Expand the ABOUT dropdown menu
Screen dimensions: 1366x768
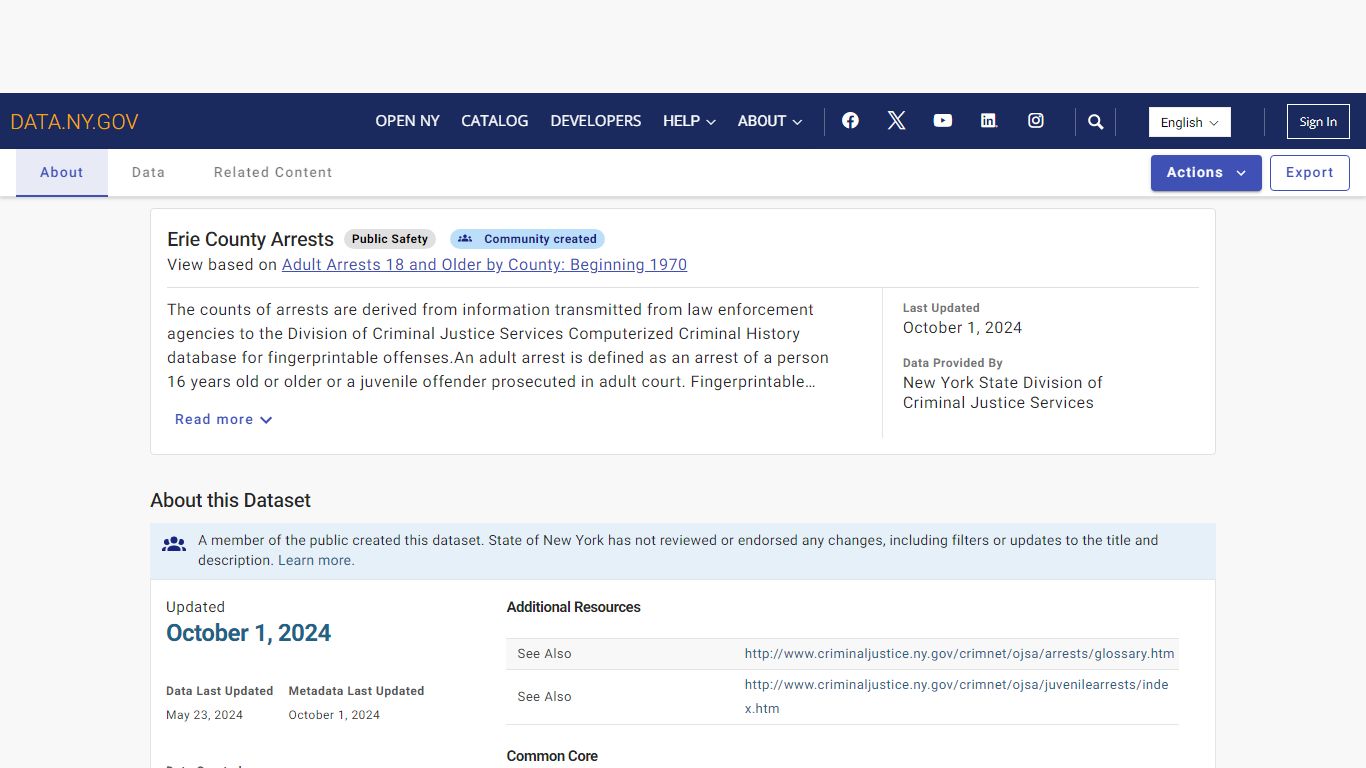coord(770,121)
